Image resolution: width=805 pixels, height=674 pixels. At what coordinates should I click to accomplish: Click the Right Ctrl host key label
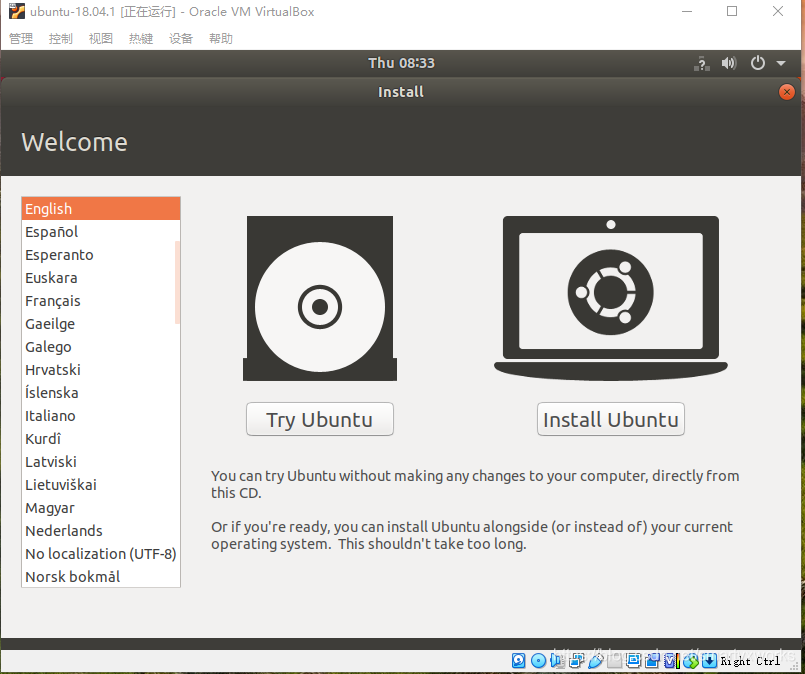click(x=750, y=661)
